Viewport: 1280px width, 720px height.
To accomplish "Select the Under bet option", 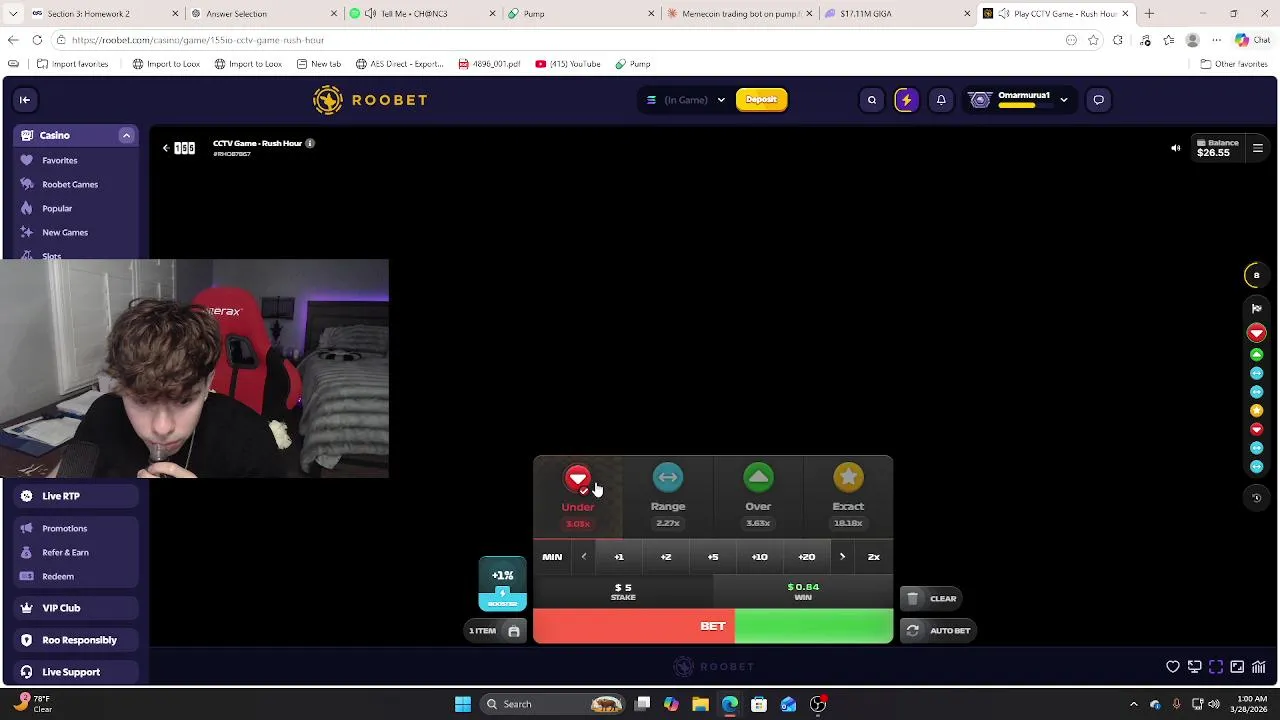I will [x=578, y=496].
